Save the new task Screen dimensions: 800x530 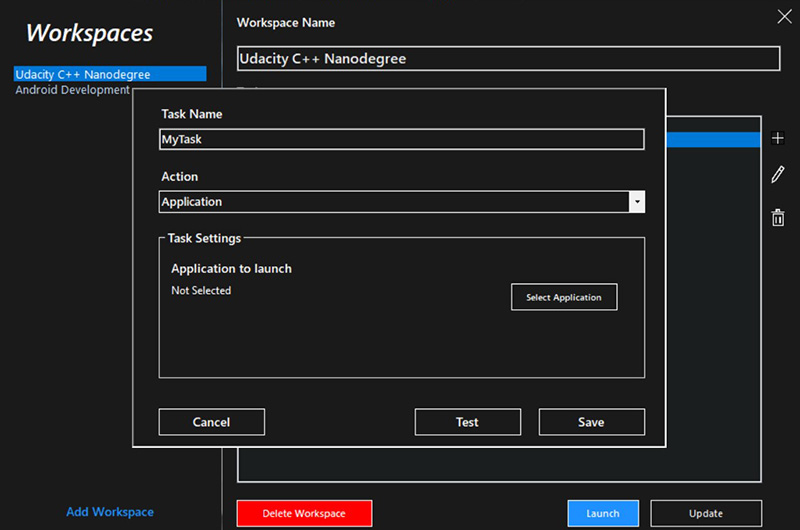coord(591,422)
